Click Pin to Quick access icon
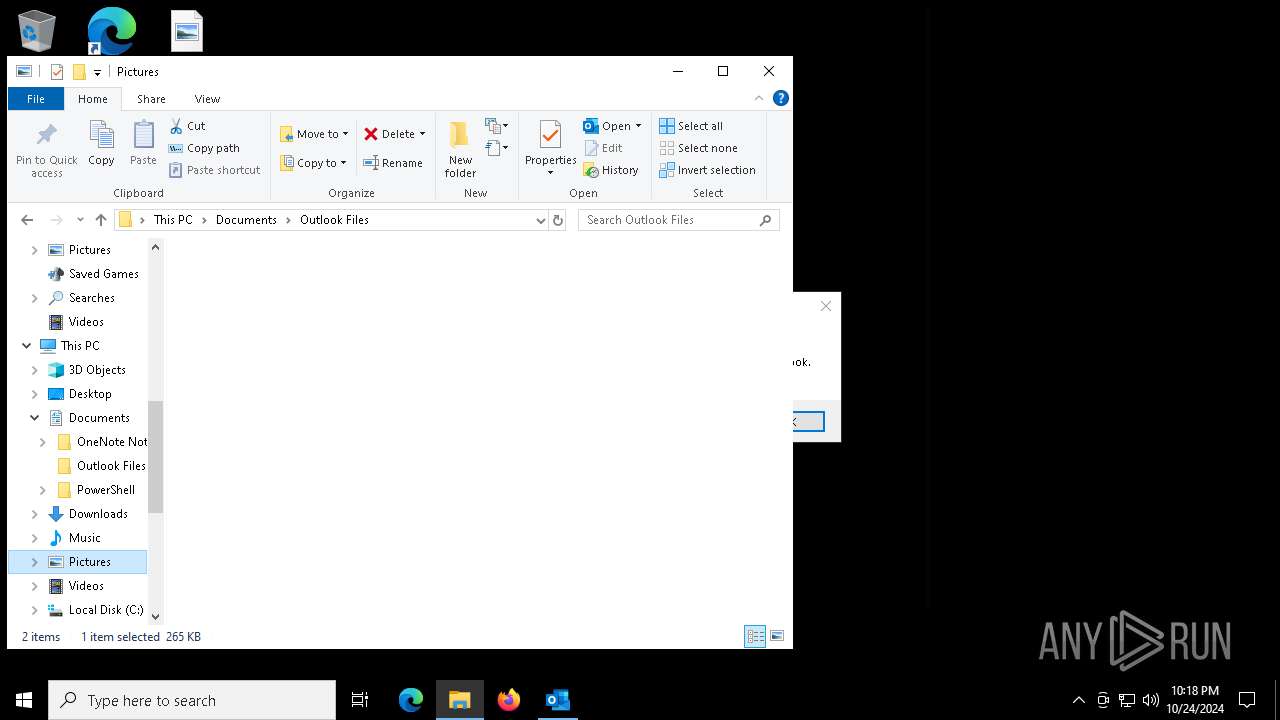The width and height of the screenshot is (1280, 720). point(46,150)
